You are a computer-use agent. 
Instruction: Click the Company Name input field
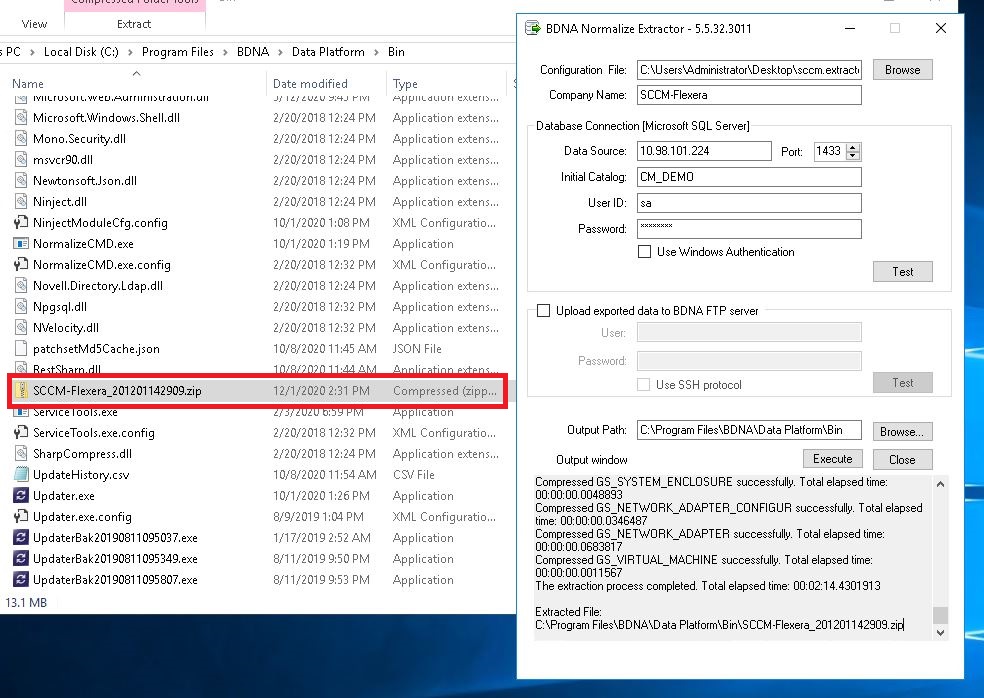click(749, 95)
